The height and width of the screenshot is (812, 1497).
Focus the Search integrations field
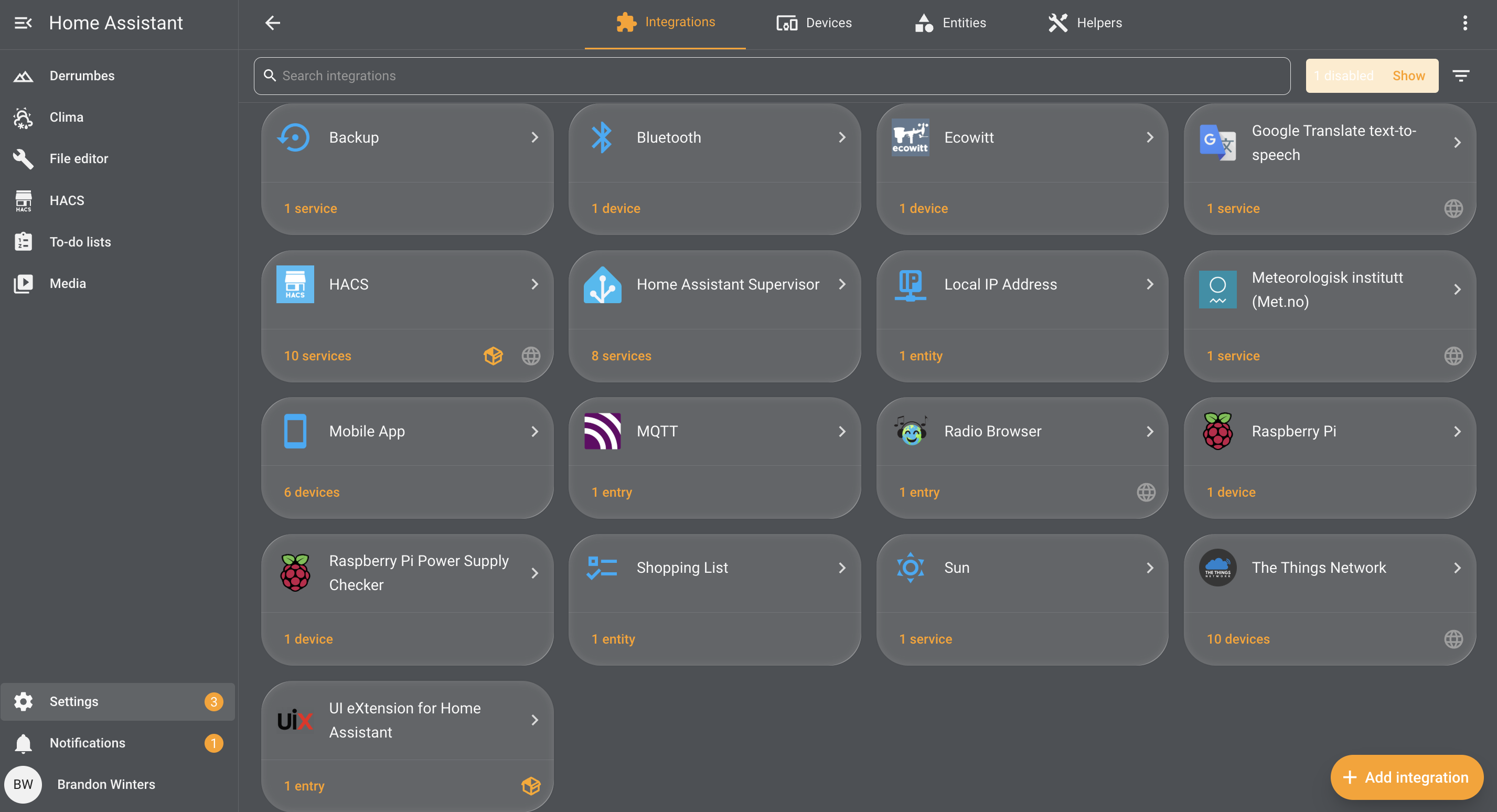(x=772, y=76)
